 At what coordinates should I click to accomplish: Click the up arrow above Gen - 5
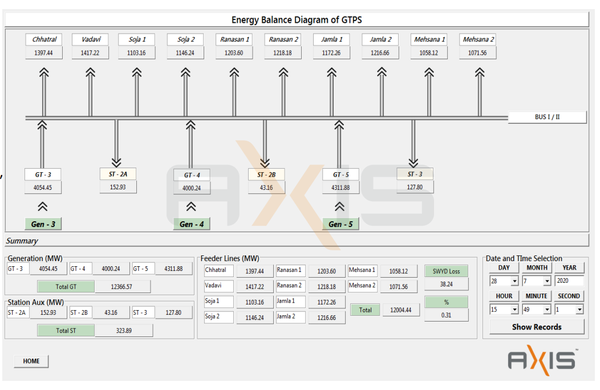click(x=340, y=207)
